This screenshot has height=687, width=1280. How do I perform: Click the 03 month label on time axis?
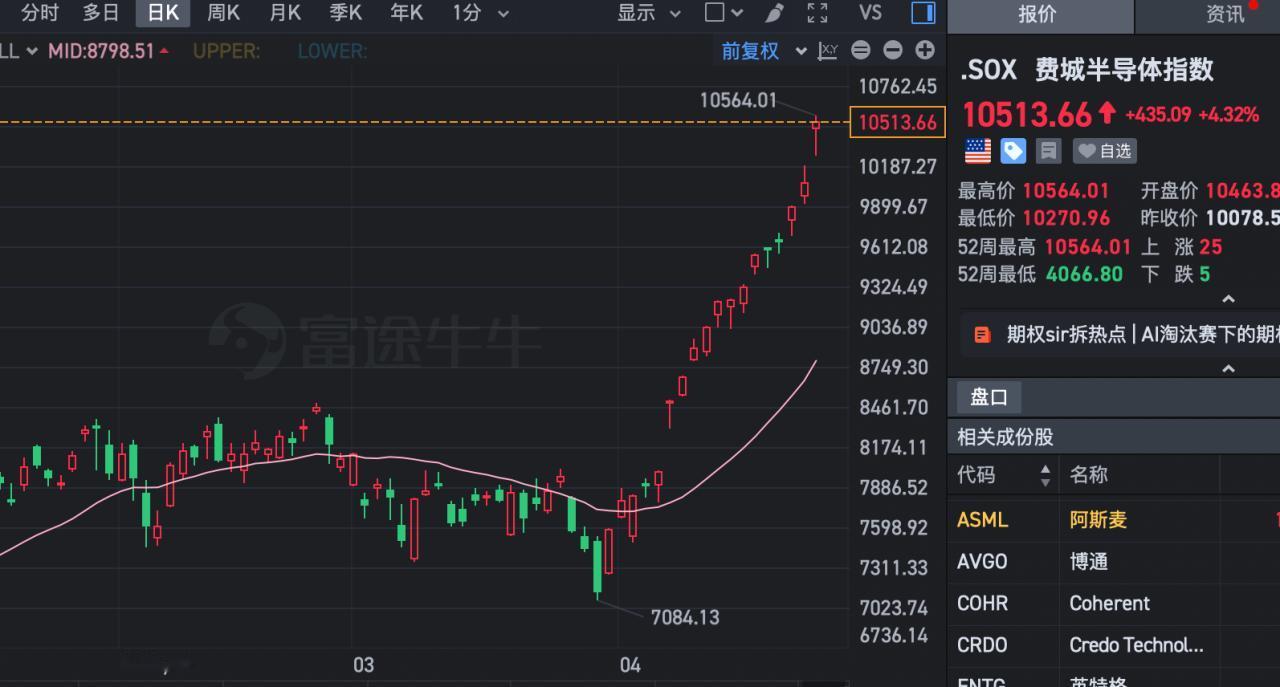(x=363, y=665)
